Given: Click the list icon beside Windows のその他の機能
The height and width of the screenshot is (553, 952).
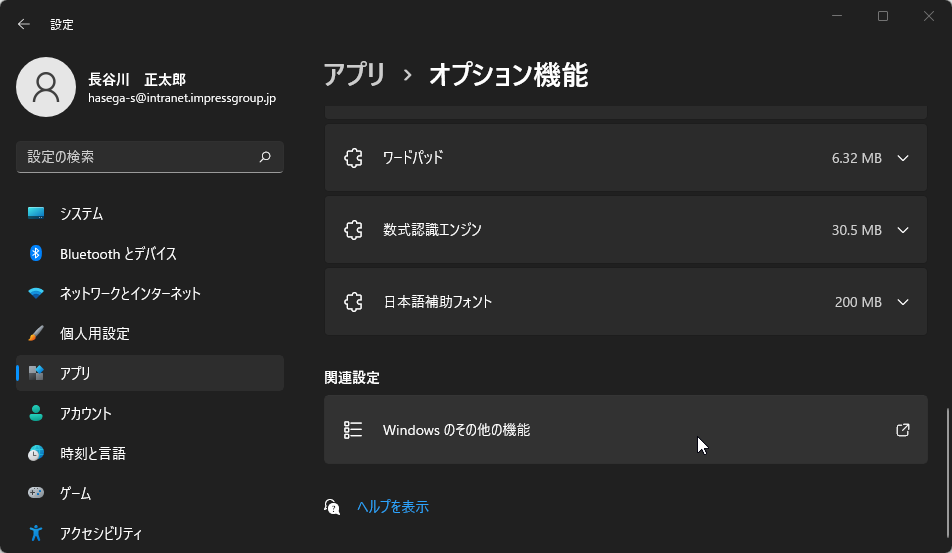Looking at the screenshot, I should pyautogui.click(x=353, y=430).
